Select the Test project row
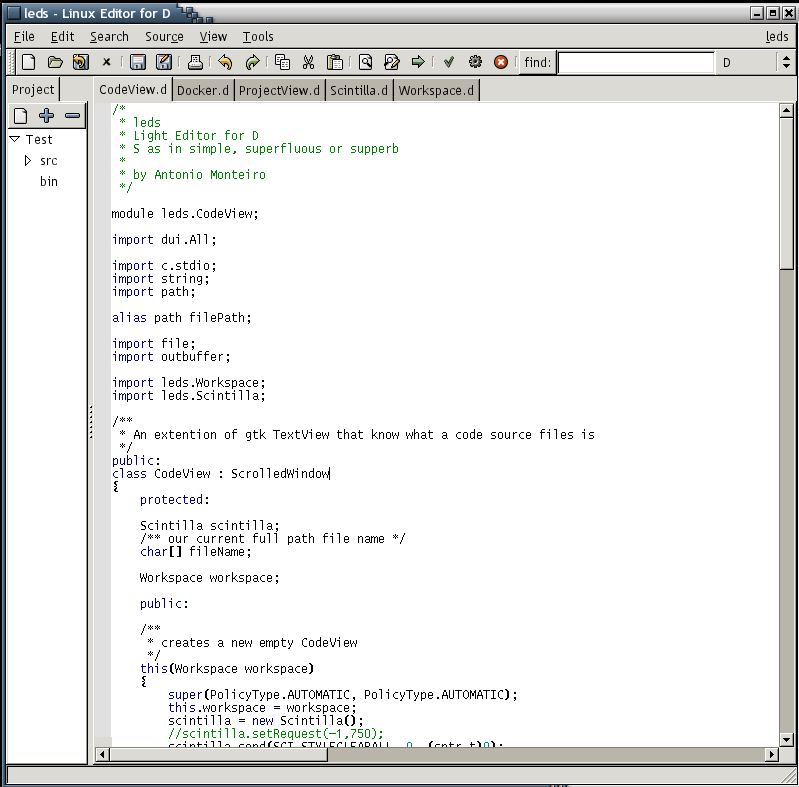 [x=39, y=139]
